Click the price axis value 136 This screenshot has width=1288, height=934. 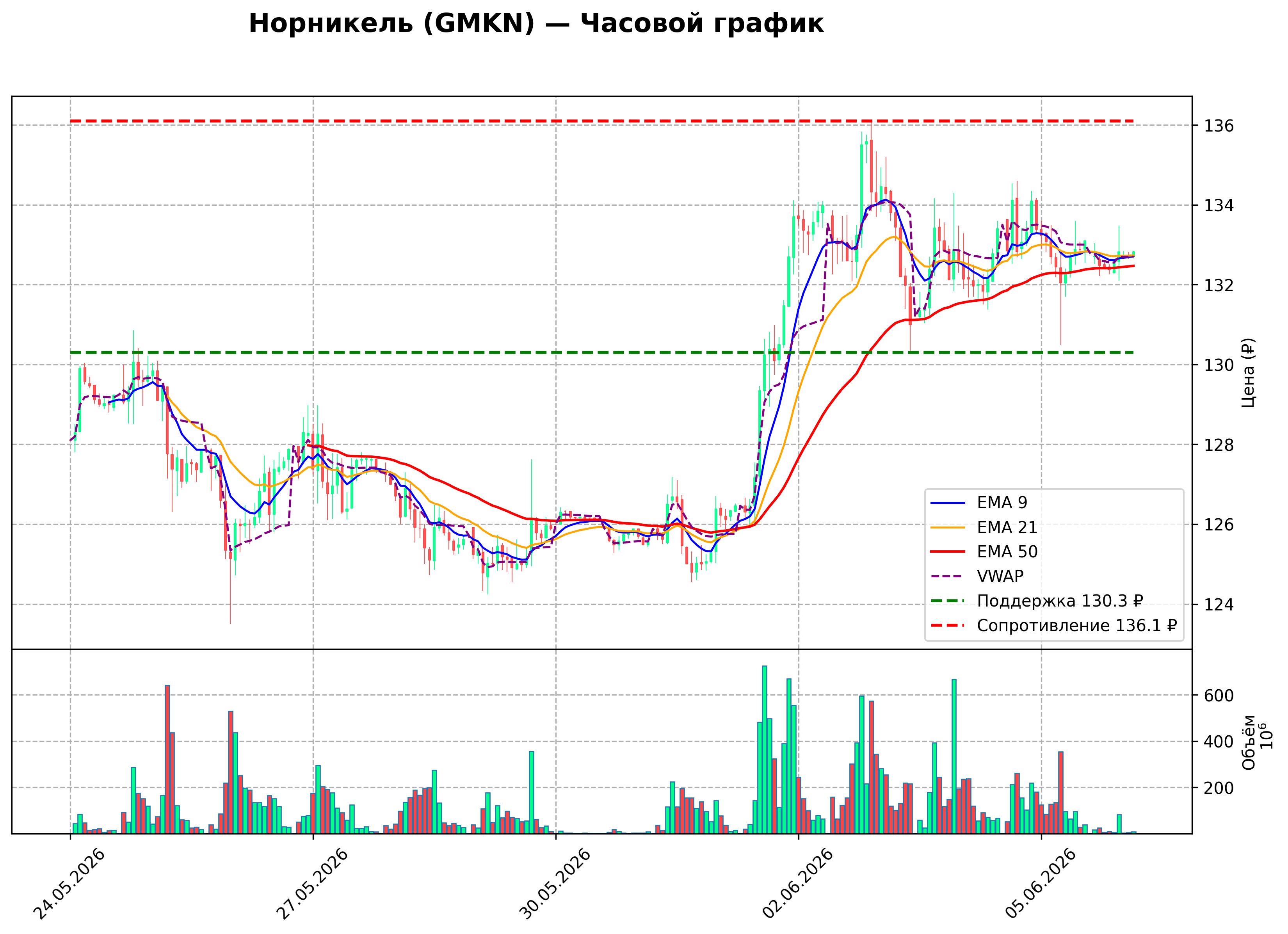[1219, 125]
